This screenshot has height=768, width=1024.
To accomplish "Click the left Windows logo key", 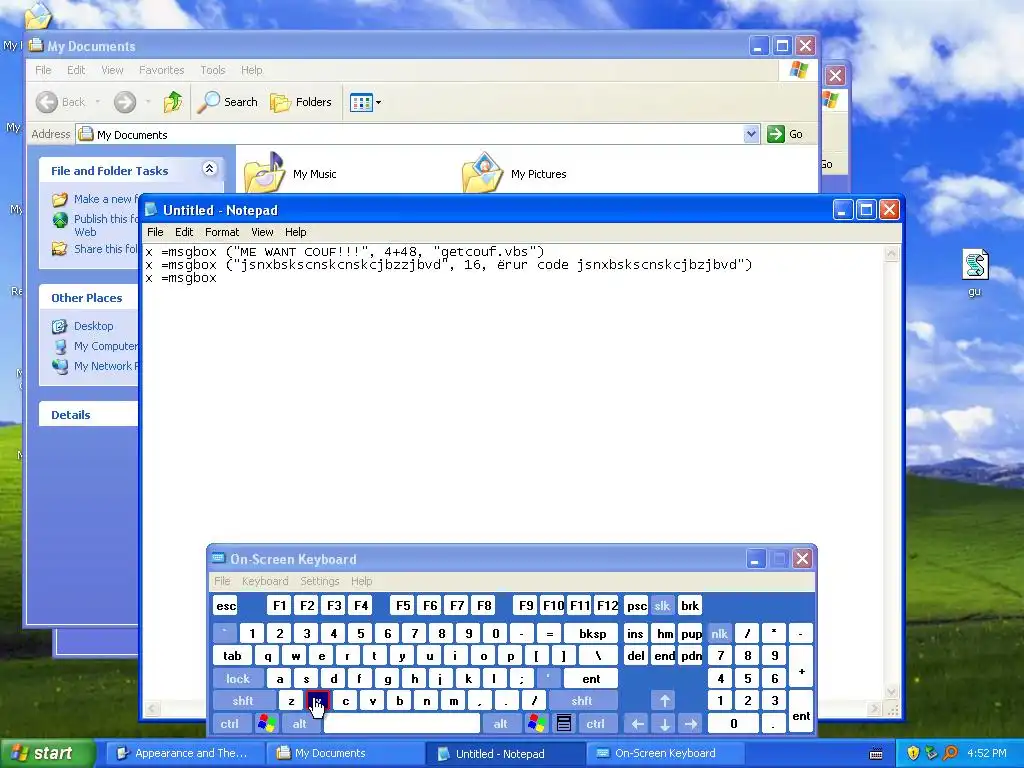I will click(266, 724).
